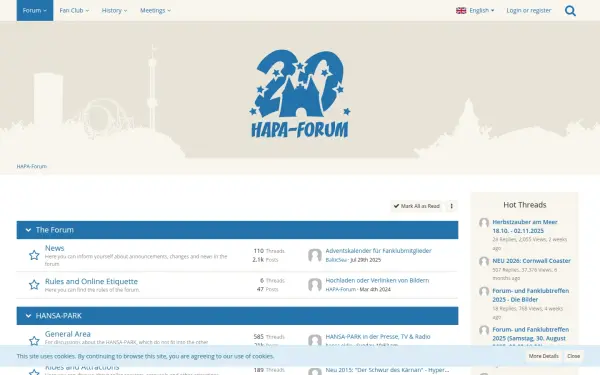Screen dimensions: 600x375
Task: Open the English language dropdown
Action: point(475,10)
